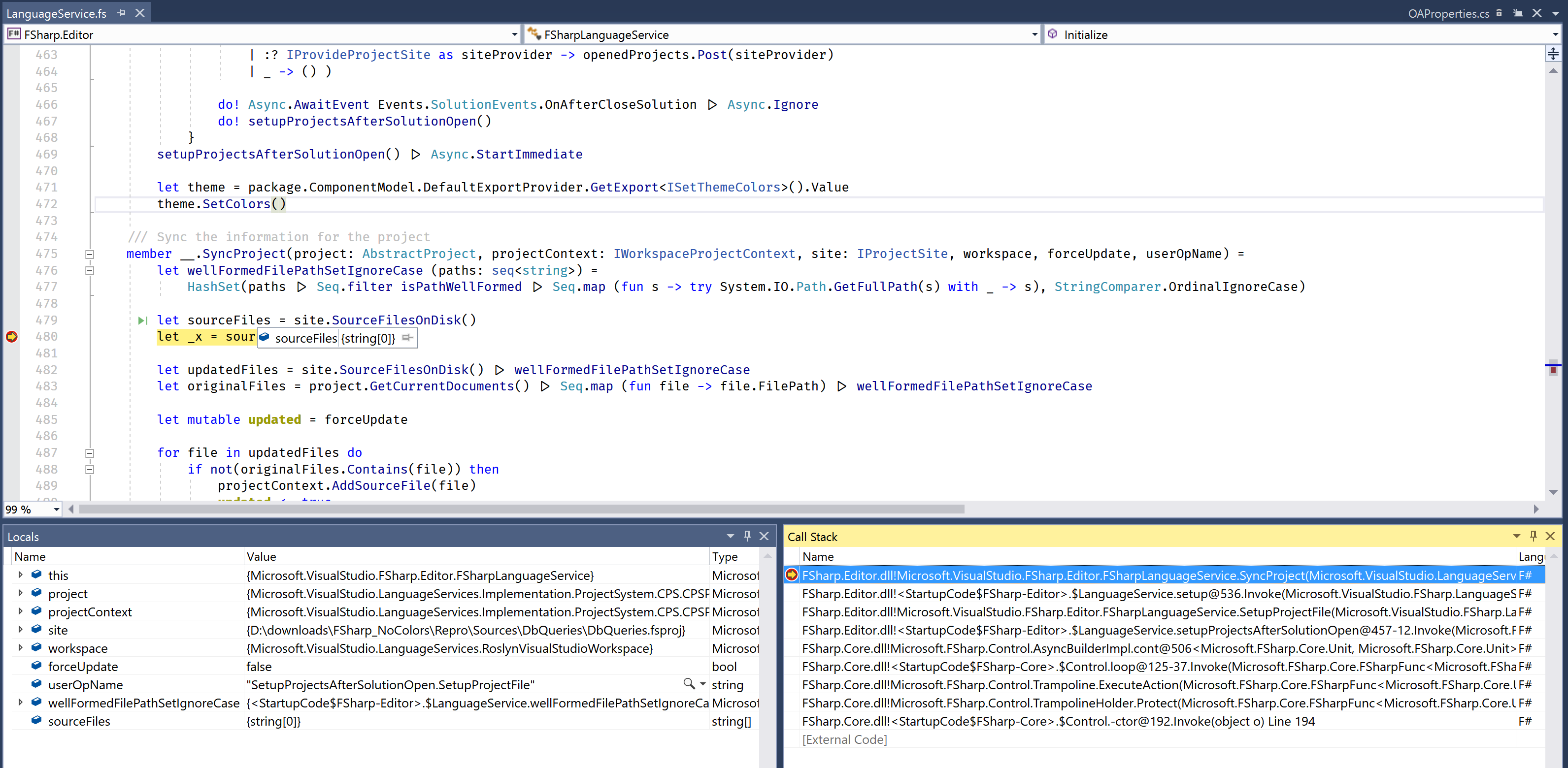Collapse the SyncProject member outlining block
Image resolution: width=1568 pixels, height=768 pixels.
click(90, 254)
